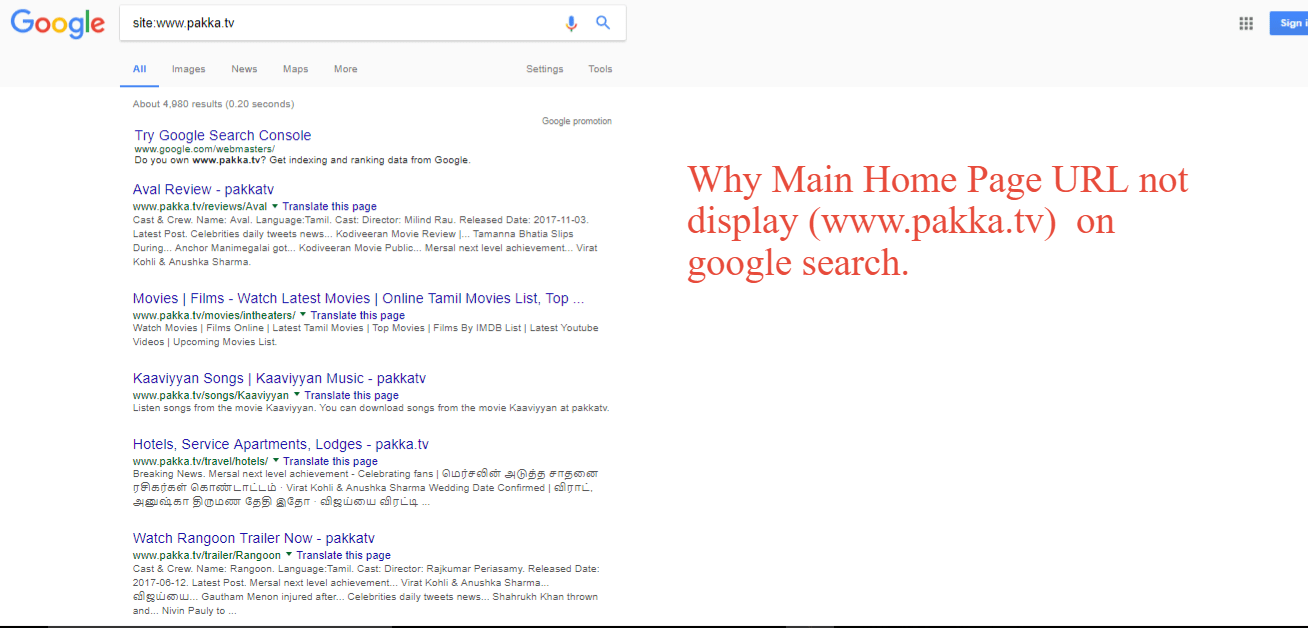
Task: Click the www.pakka.tv/movies/intheaters/ URL text
Action: 214,316
